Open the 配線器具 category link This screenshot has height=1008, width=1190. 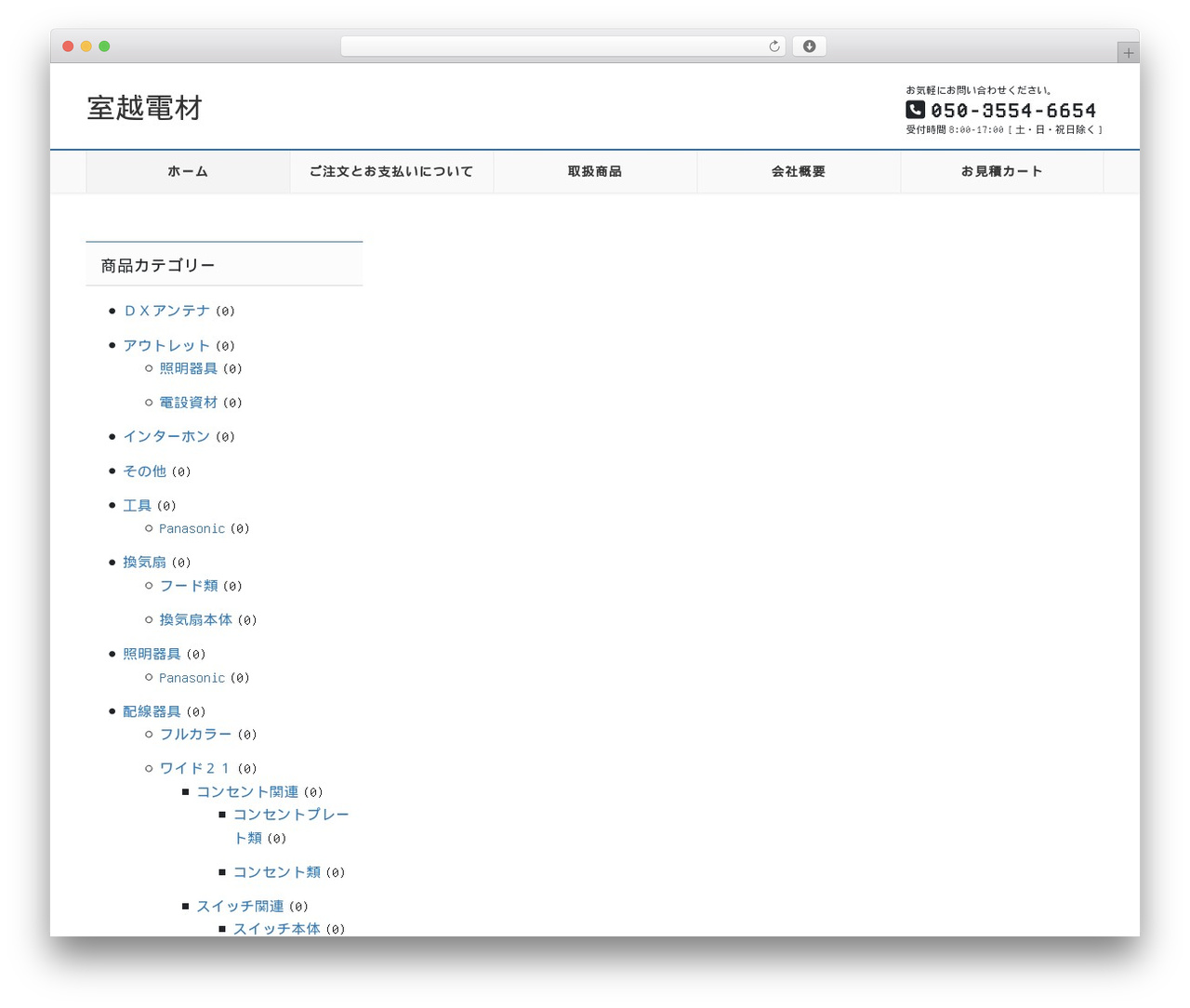[x=152, y=711]
